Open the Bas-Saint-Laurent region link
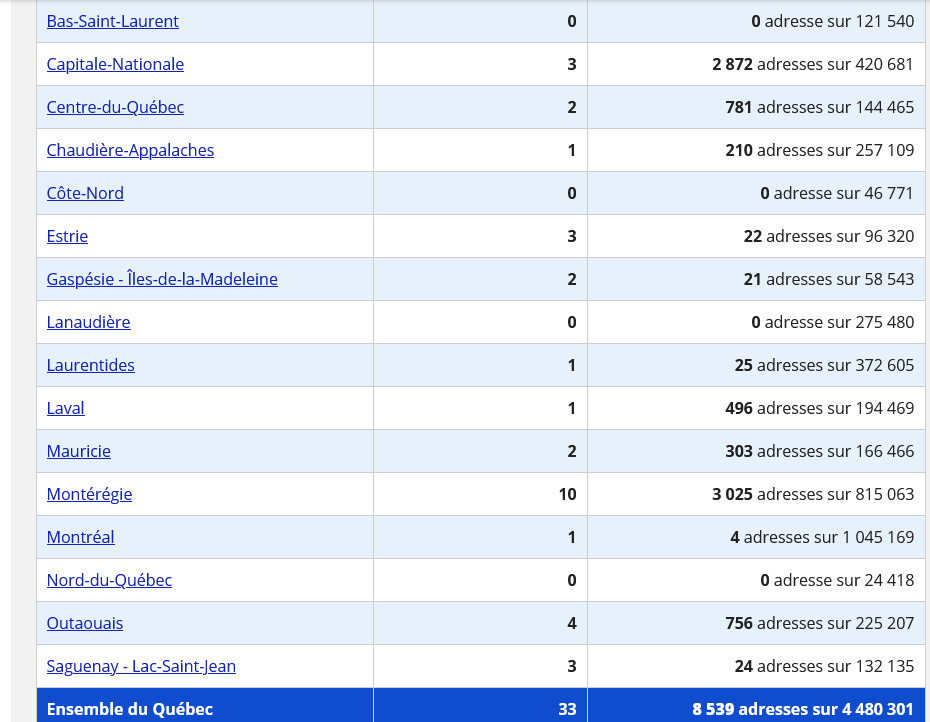The height and width of the screenshot is (722, 930). pos(112,21)
